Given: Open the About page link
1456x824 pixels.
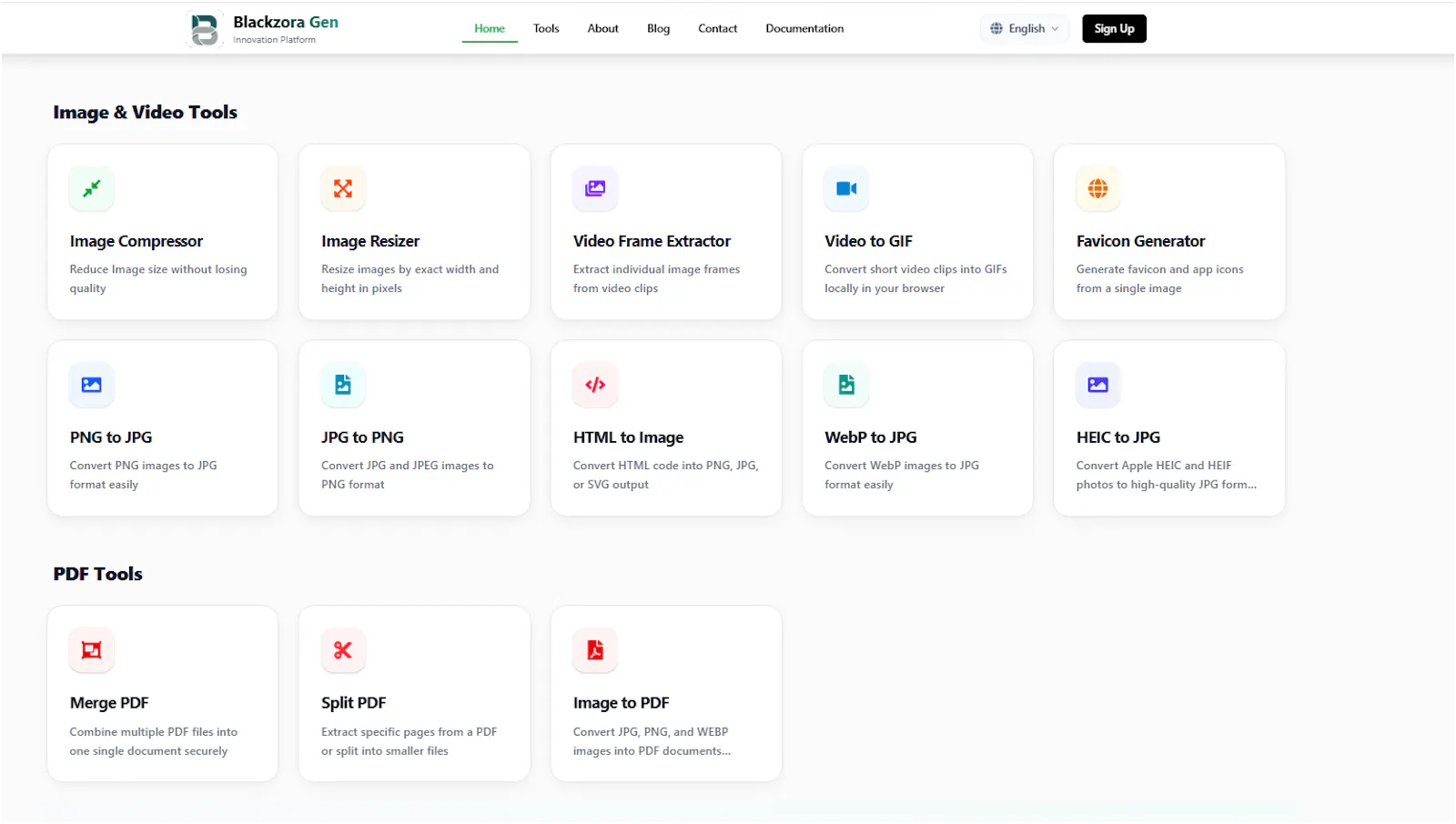Looking at the screenshot, I should [x=602, y=28].
